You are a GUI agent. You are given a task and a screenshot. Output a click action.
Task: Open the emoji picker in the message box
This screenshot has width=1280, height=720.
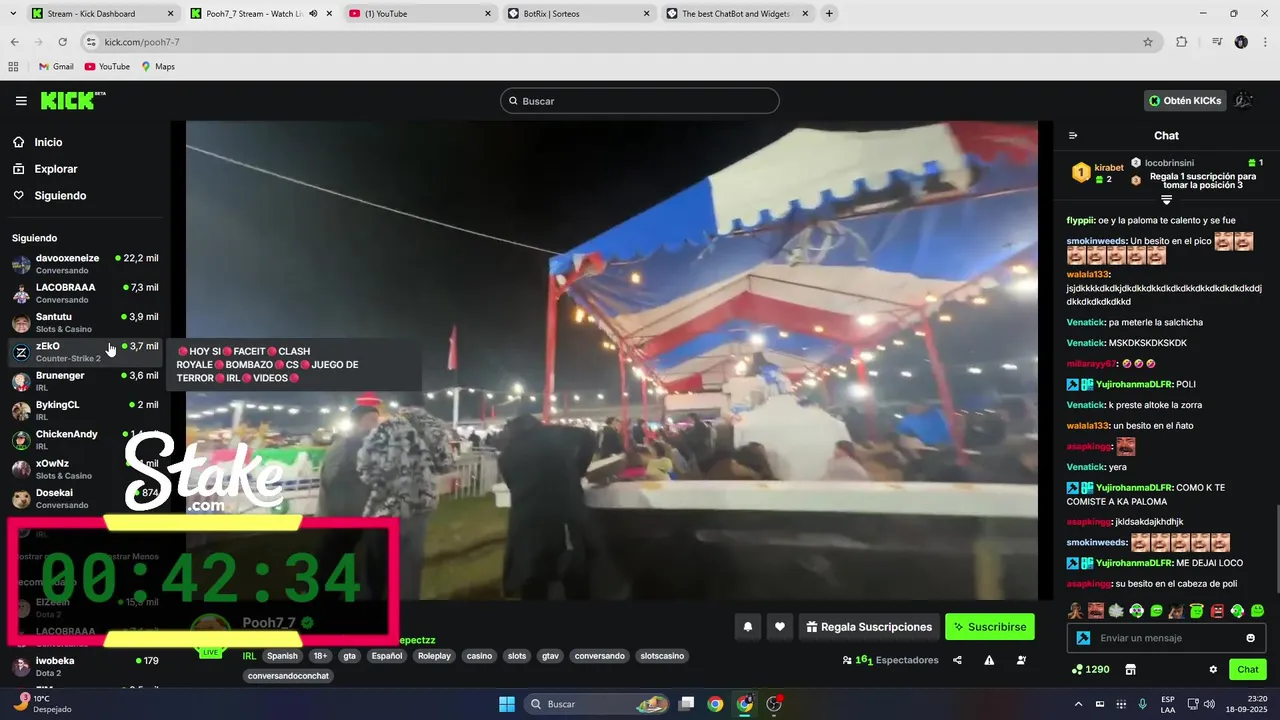coord(1251,638)
